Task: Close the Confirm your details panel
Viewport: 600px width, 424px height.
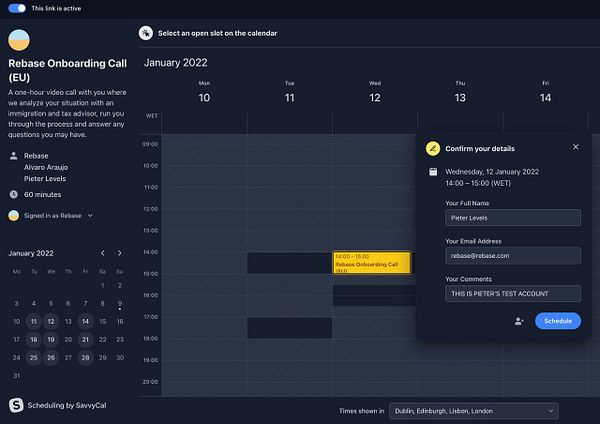Action: click(576, 147)
